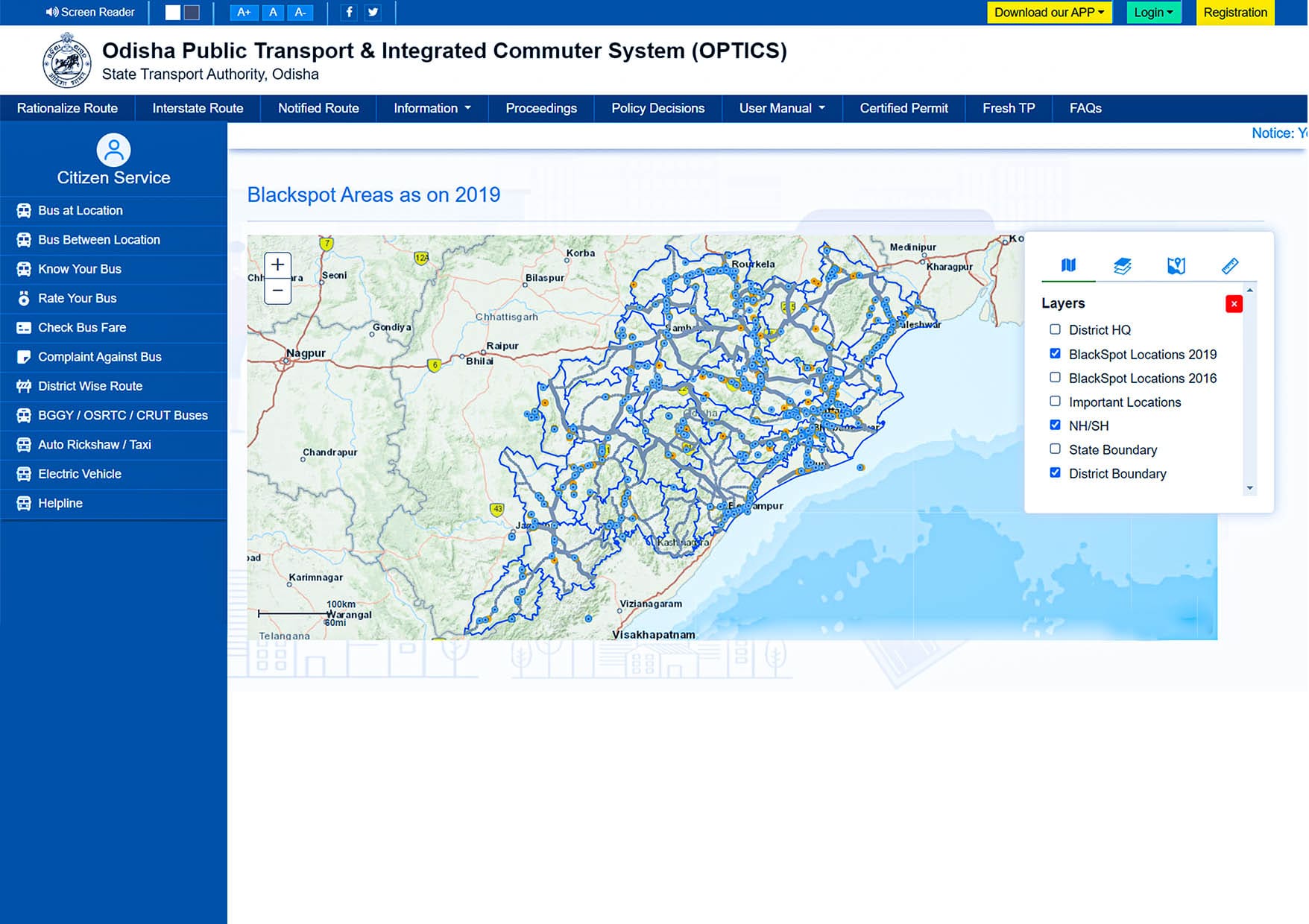This screenshot has width=1309, height=924.
Task: Enable BlackSpot Locations 2016 layer
Action: tap(1055, 378)
